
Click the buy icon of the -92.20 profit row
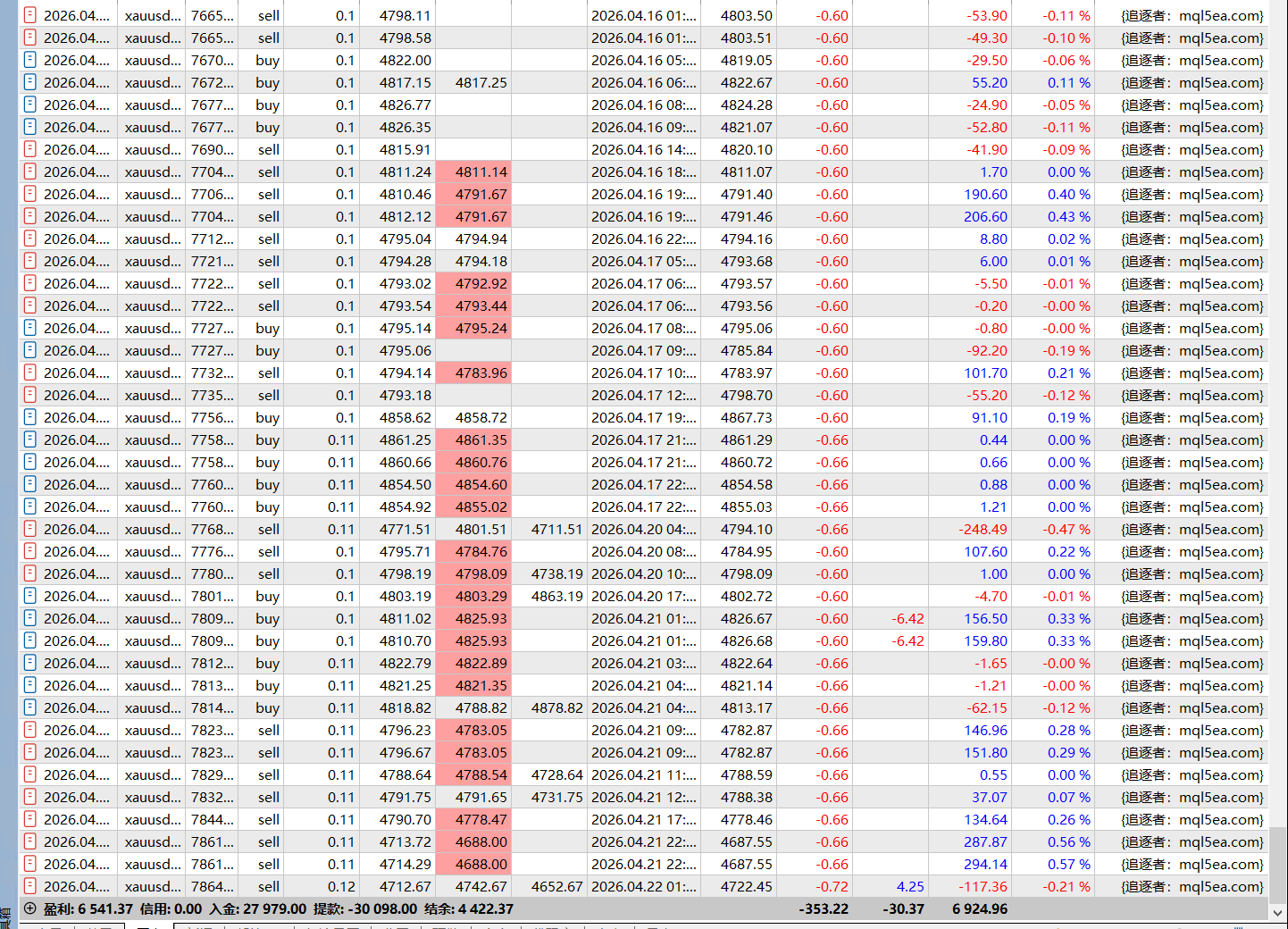(x=29, y=350)
